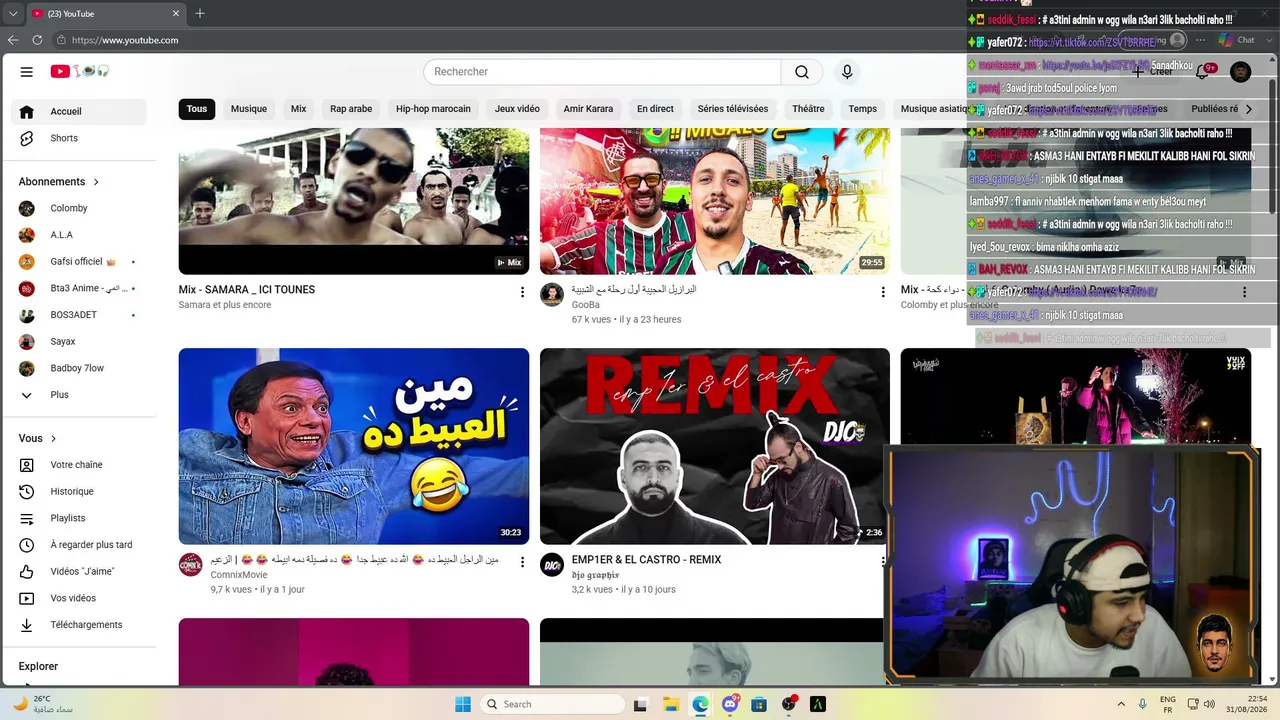Reload the page with the refresh icon

(x=37, y=40)
